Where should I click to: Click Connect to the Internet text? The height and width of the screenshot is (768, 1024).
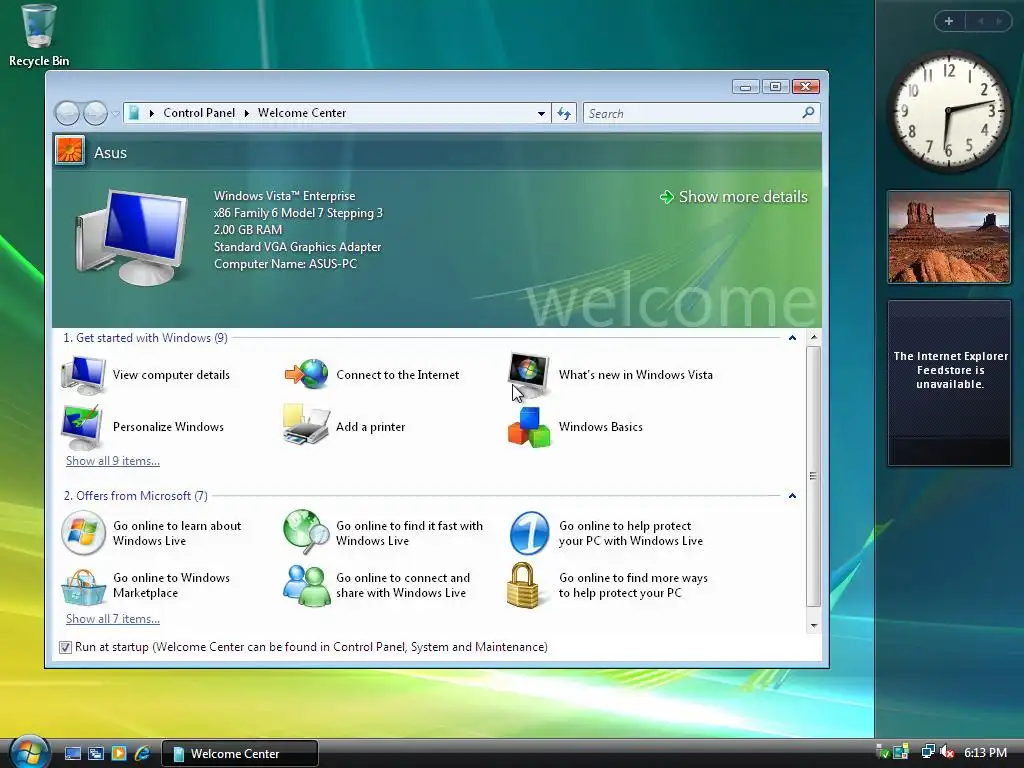coord(398,375)
